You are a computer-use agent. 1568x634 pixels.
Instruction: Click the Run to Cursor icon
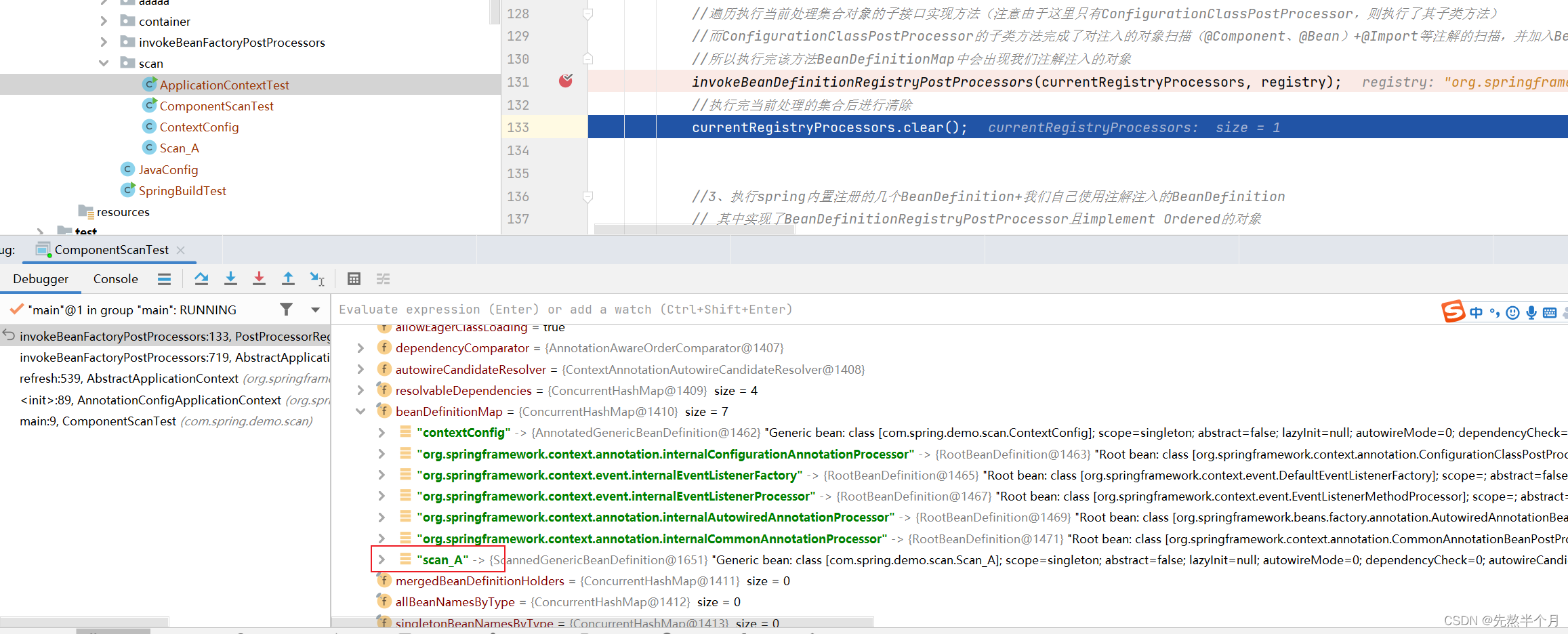317,278
